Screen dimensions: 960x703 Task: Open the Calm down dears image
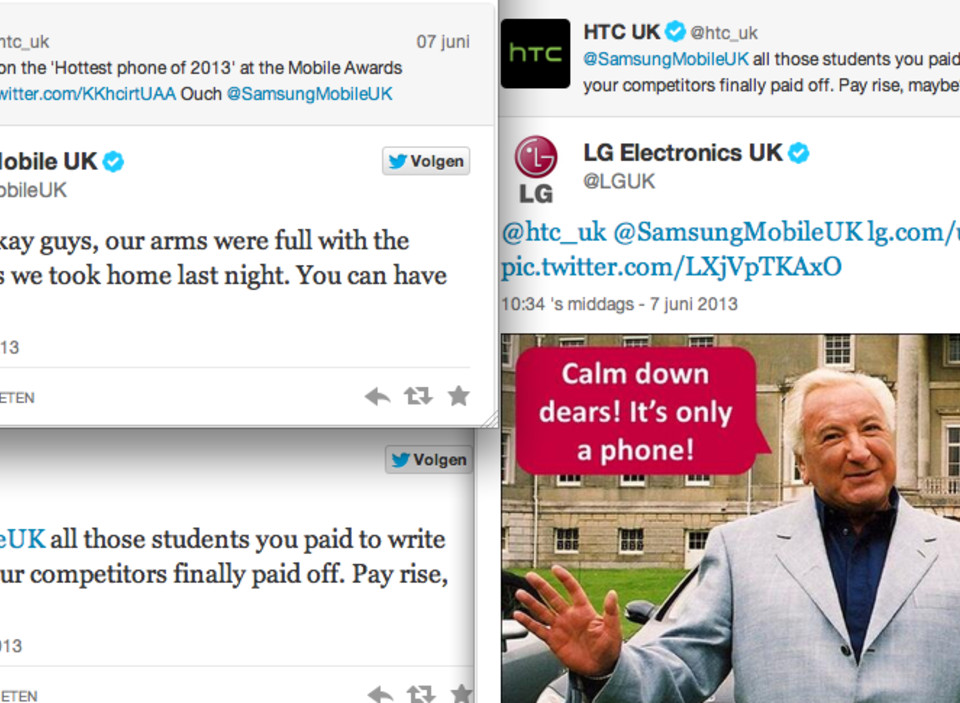click(x=730, y=518)
